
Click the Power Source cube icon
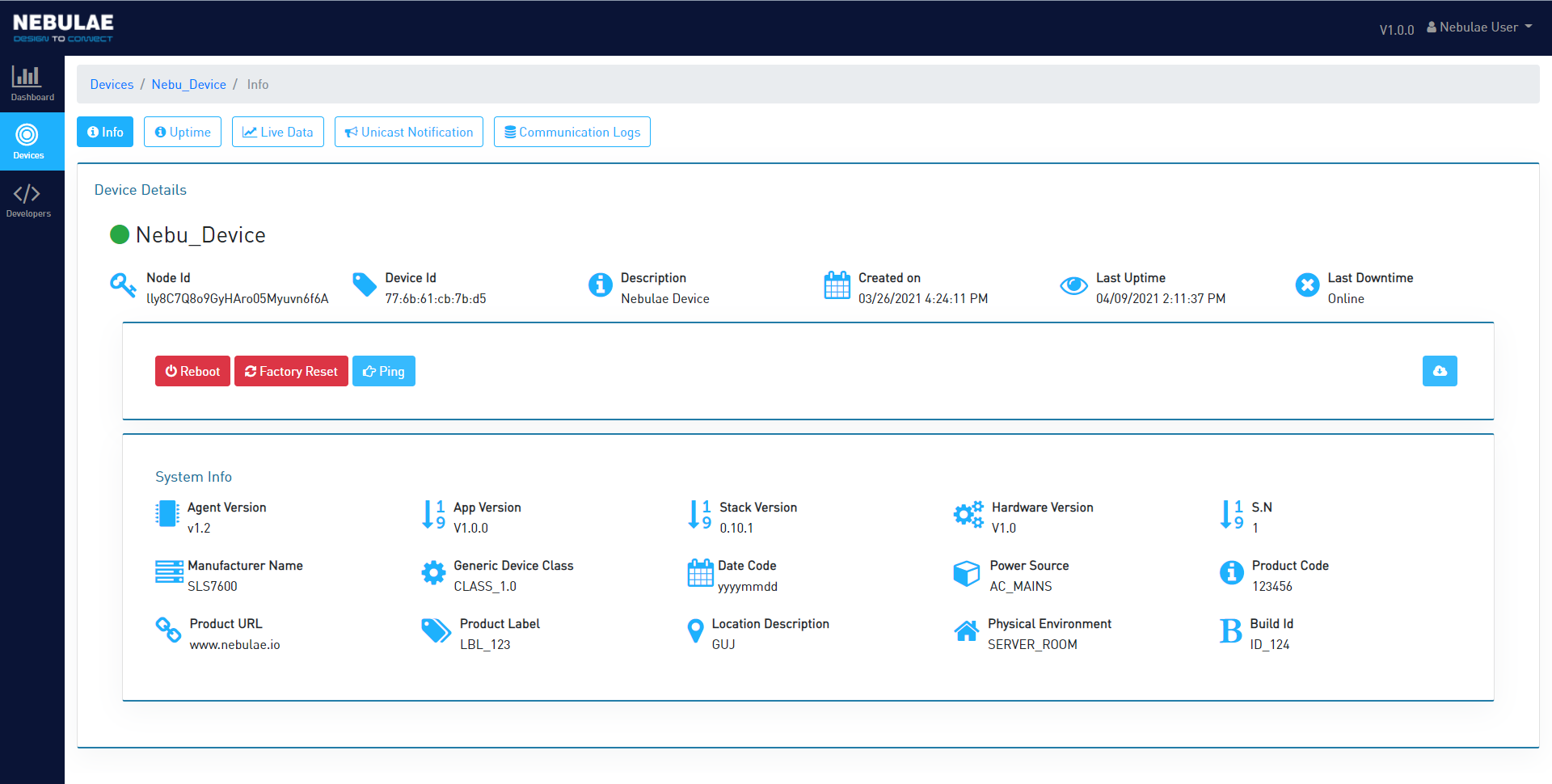tap(967, 573)
